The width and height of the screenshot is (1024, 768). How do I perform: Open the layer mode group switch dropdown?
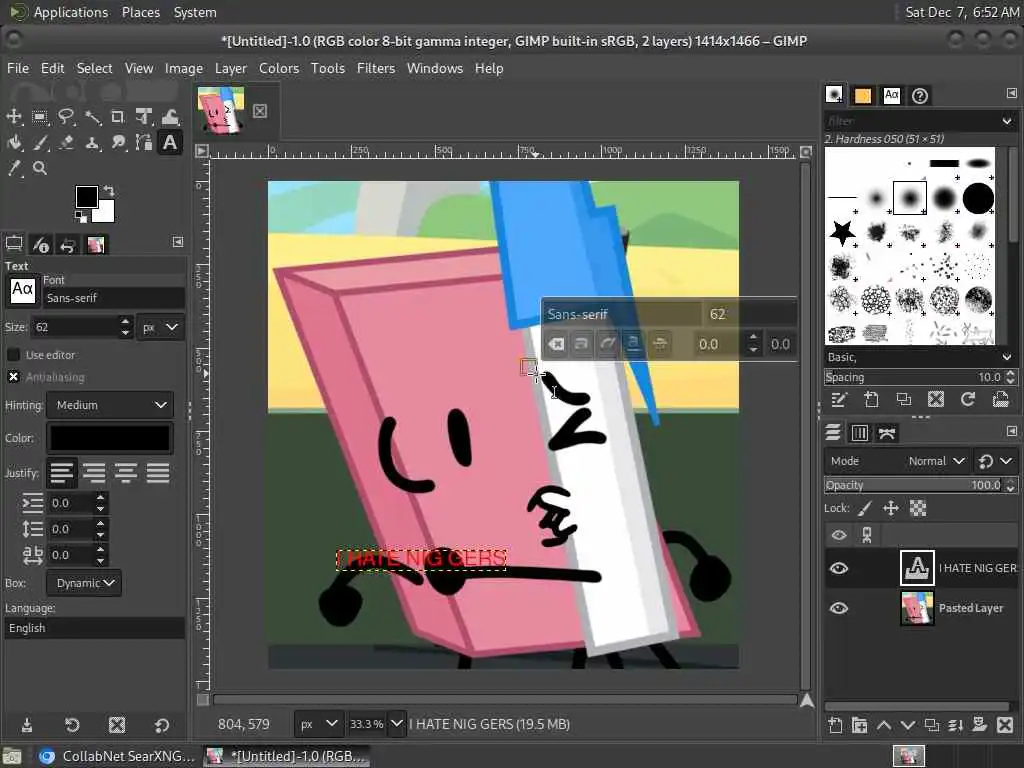(x=995, y=461)
